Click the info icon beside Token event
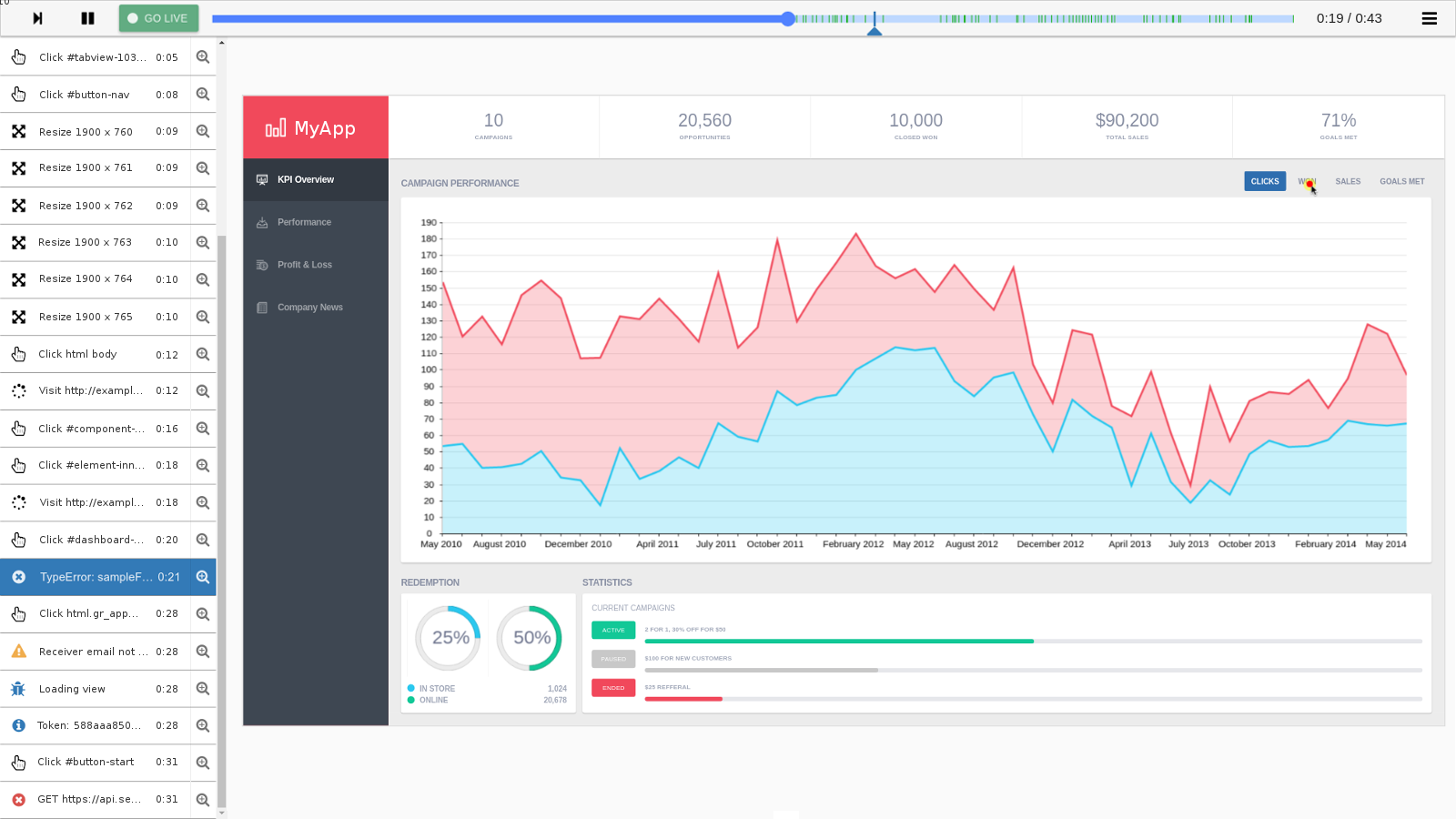The image size is (1456, 819). pos(18,725)
